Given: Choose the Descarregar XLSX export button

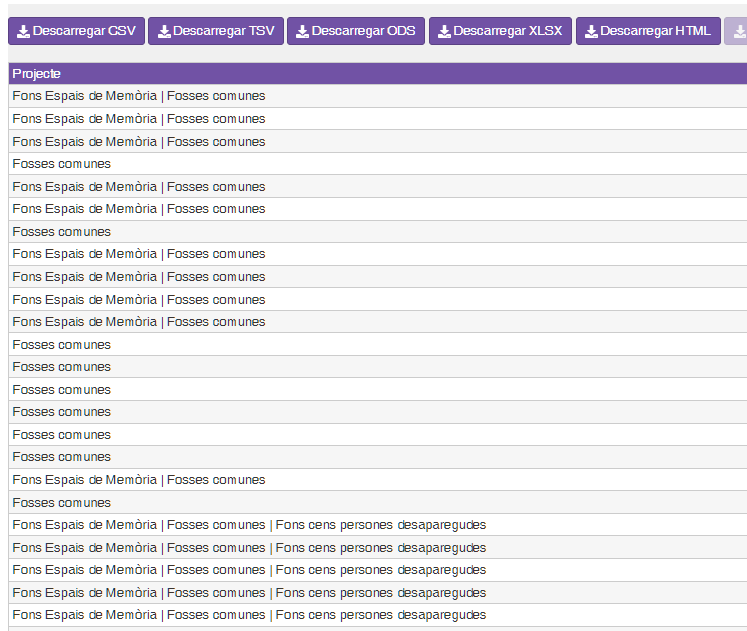Looking at the screenshot, I should coord(499,31).
